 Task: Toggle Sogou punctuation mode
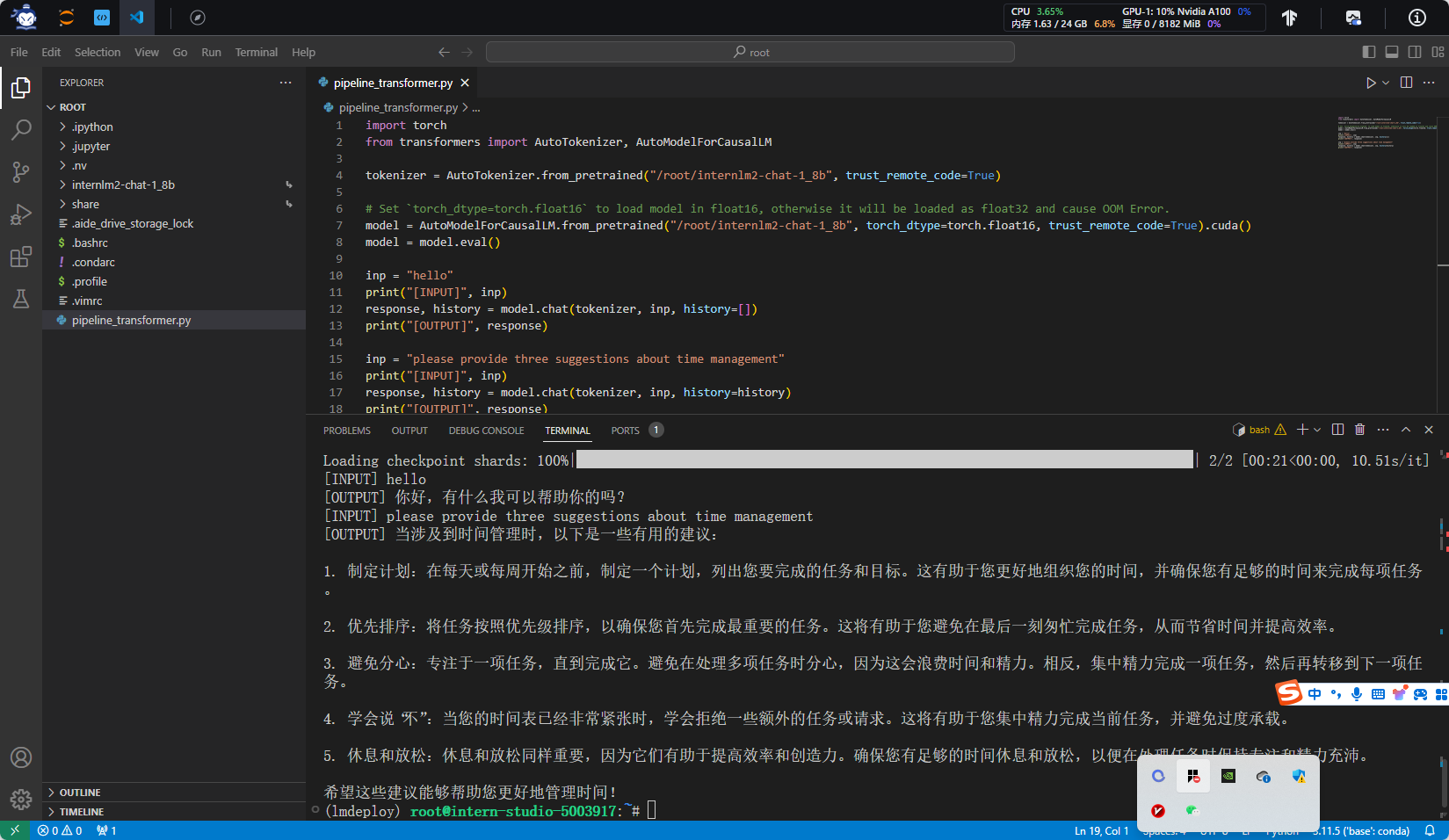(x=1336, y=694)
